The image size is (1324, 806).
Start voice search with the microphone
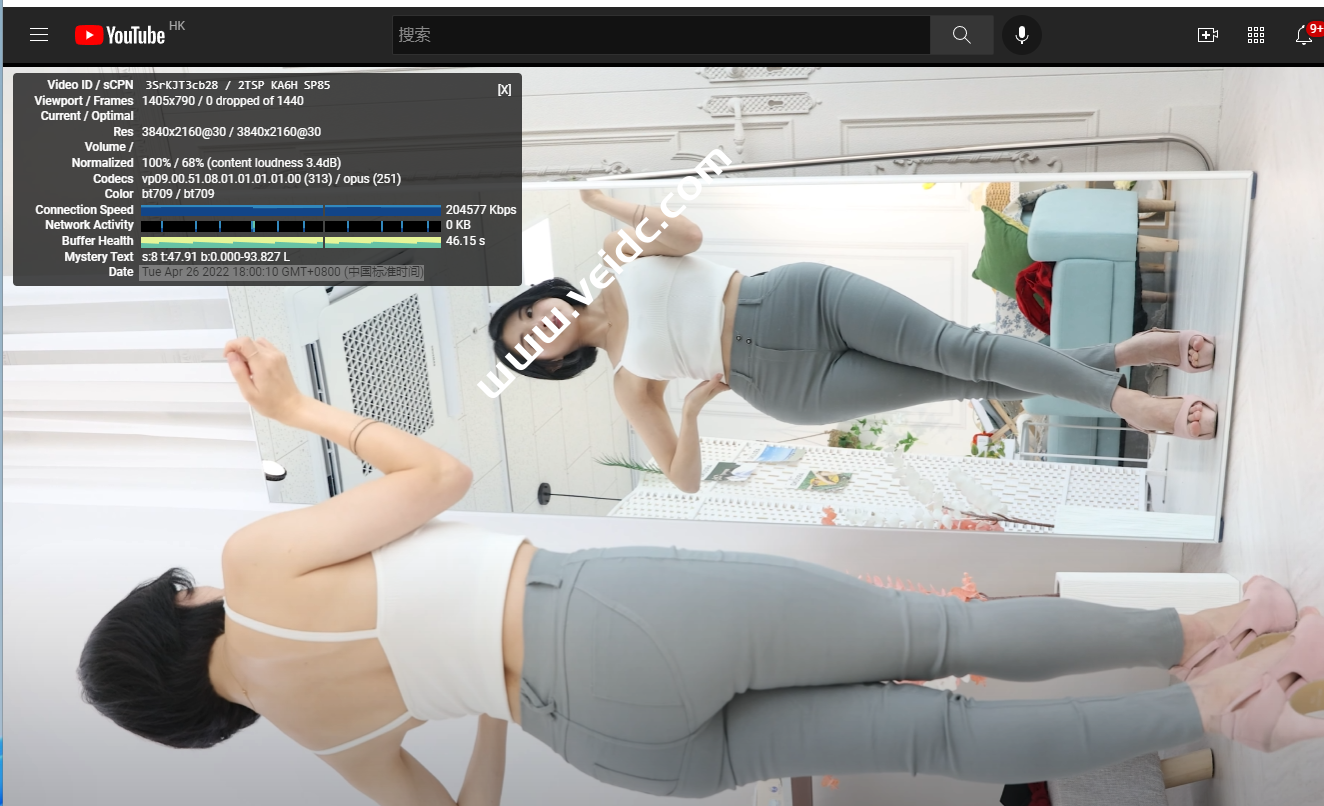pos(1021,35)
